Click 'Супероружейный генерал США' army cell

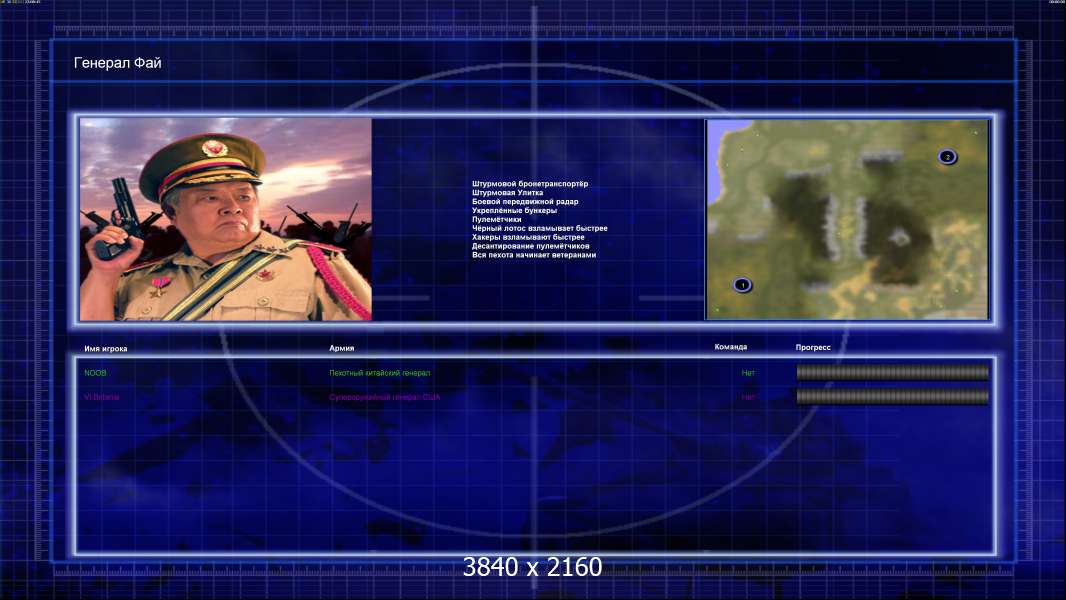click(x=384, y=397)
